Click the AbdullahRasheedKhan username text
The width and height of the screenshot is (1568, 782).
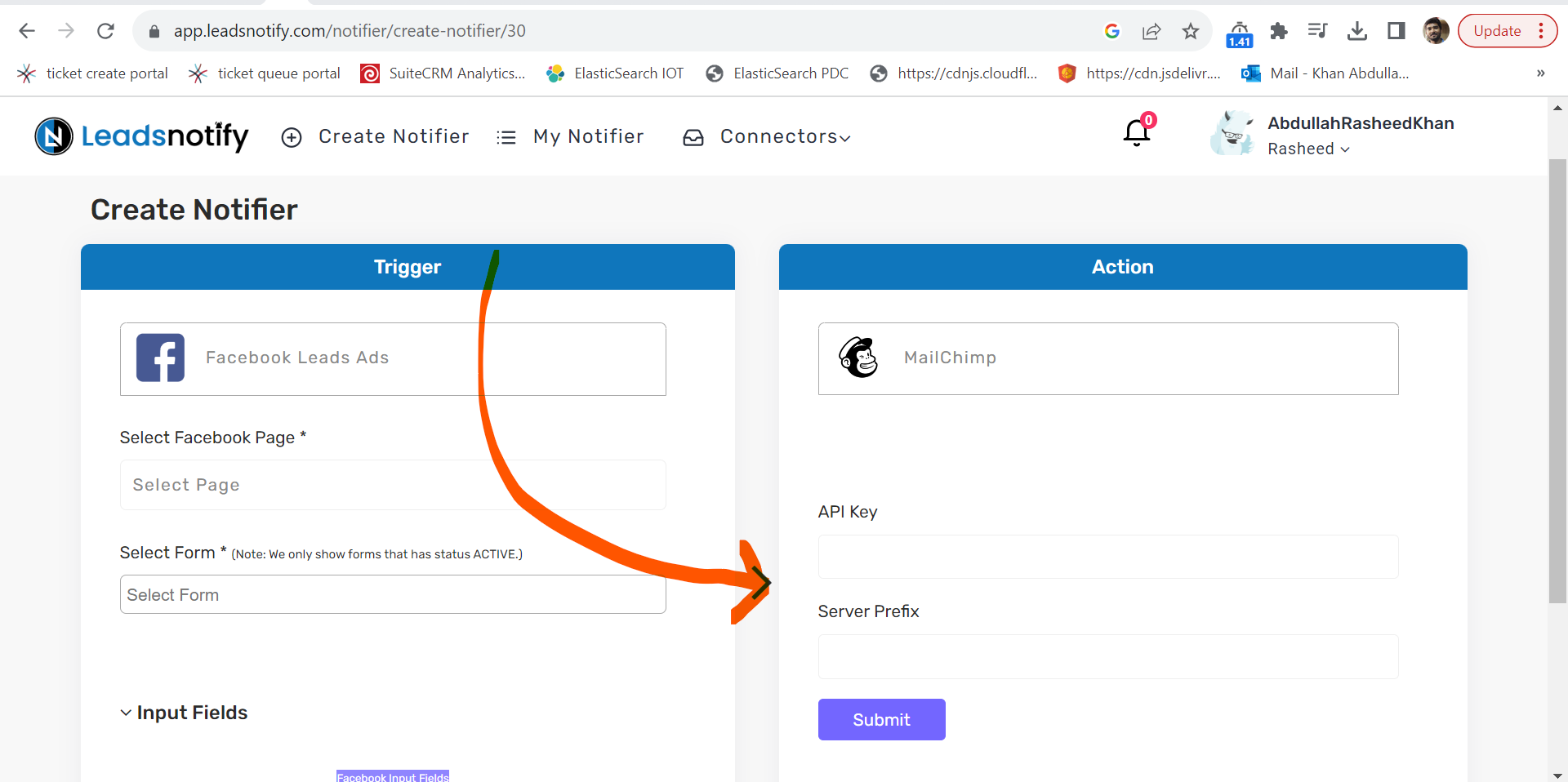point(1361,123)
